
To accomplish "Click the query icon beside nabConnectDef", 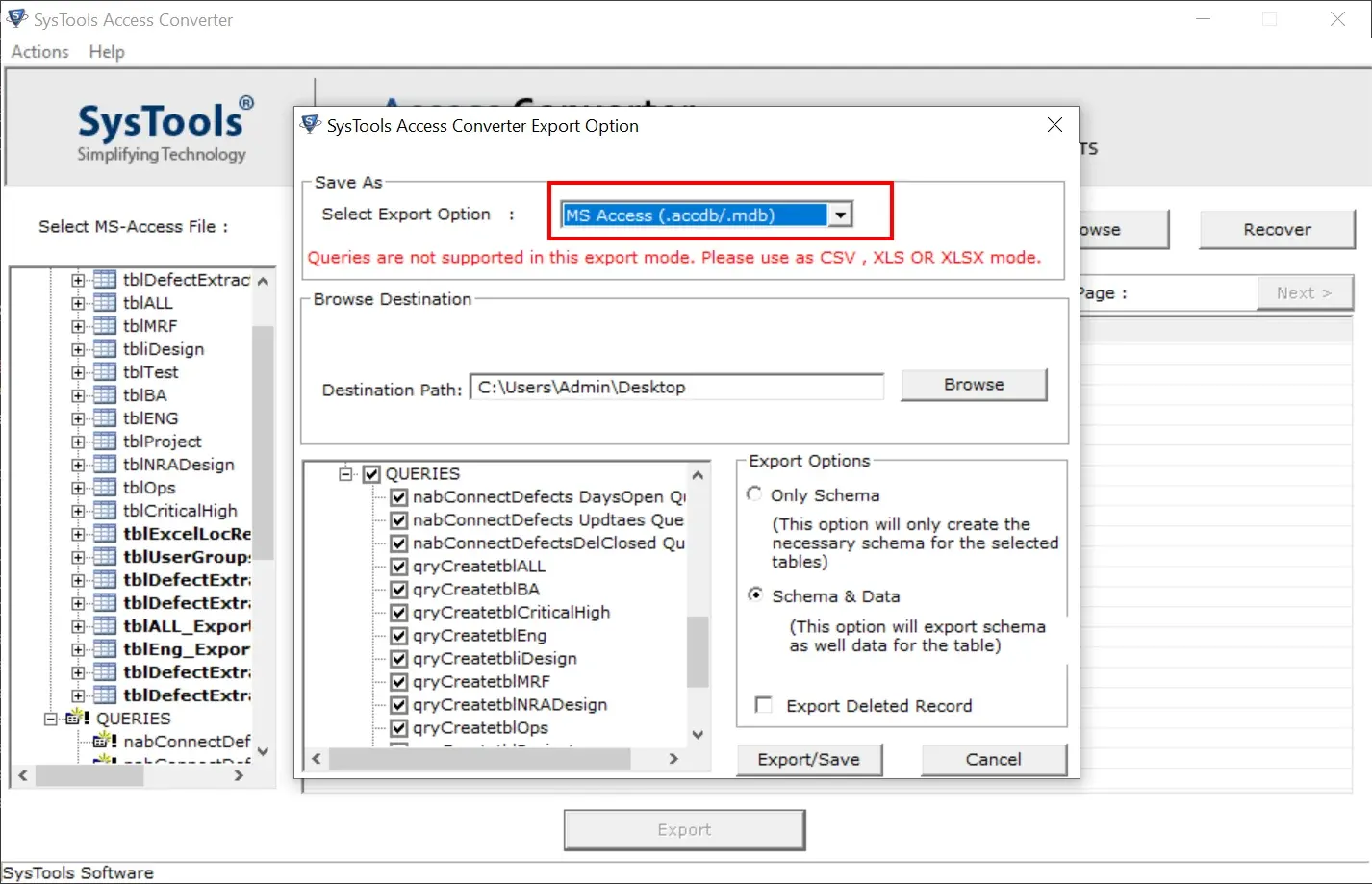I will point(105,741).
